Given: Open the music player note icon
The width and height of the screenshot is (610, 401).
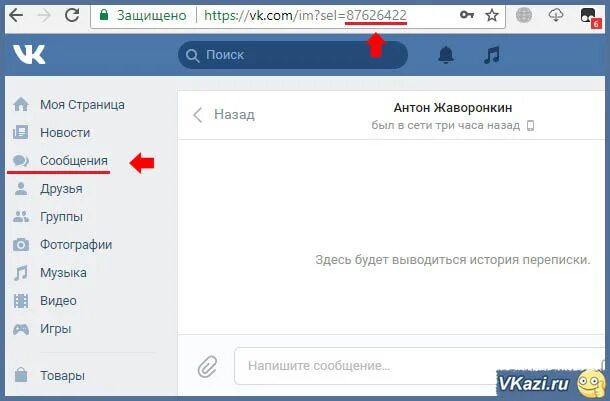Looking at the screenshot, I should point(492,55).
